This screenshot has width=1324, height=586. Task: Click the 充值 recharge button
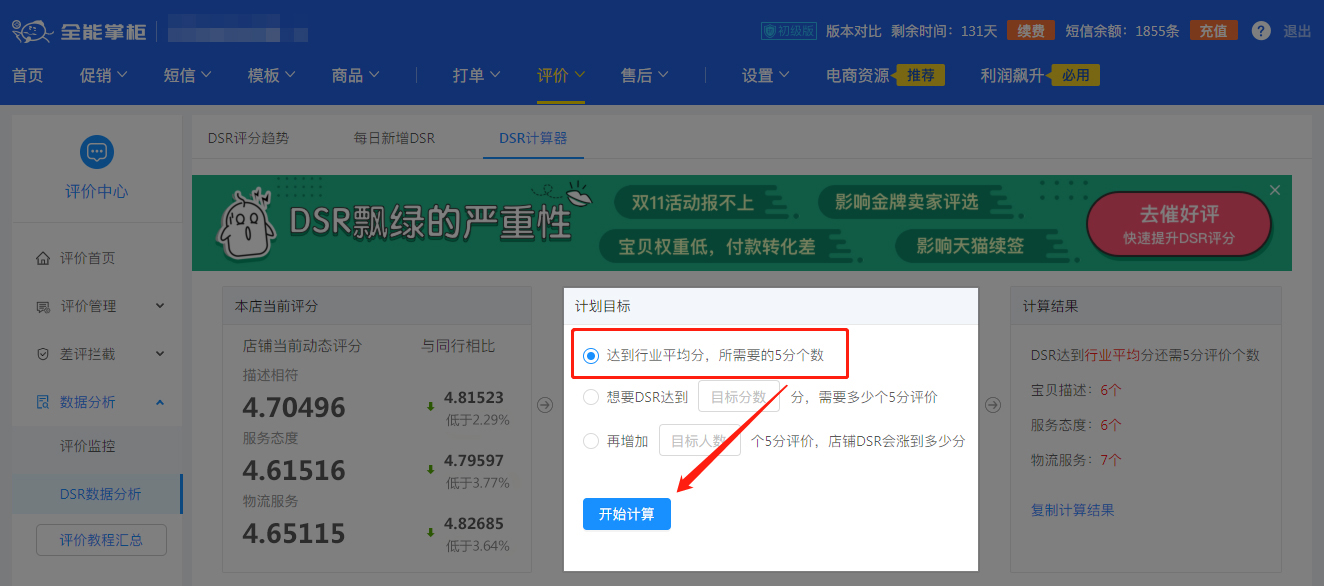[x=1214, y=31]
